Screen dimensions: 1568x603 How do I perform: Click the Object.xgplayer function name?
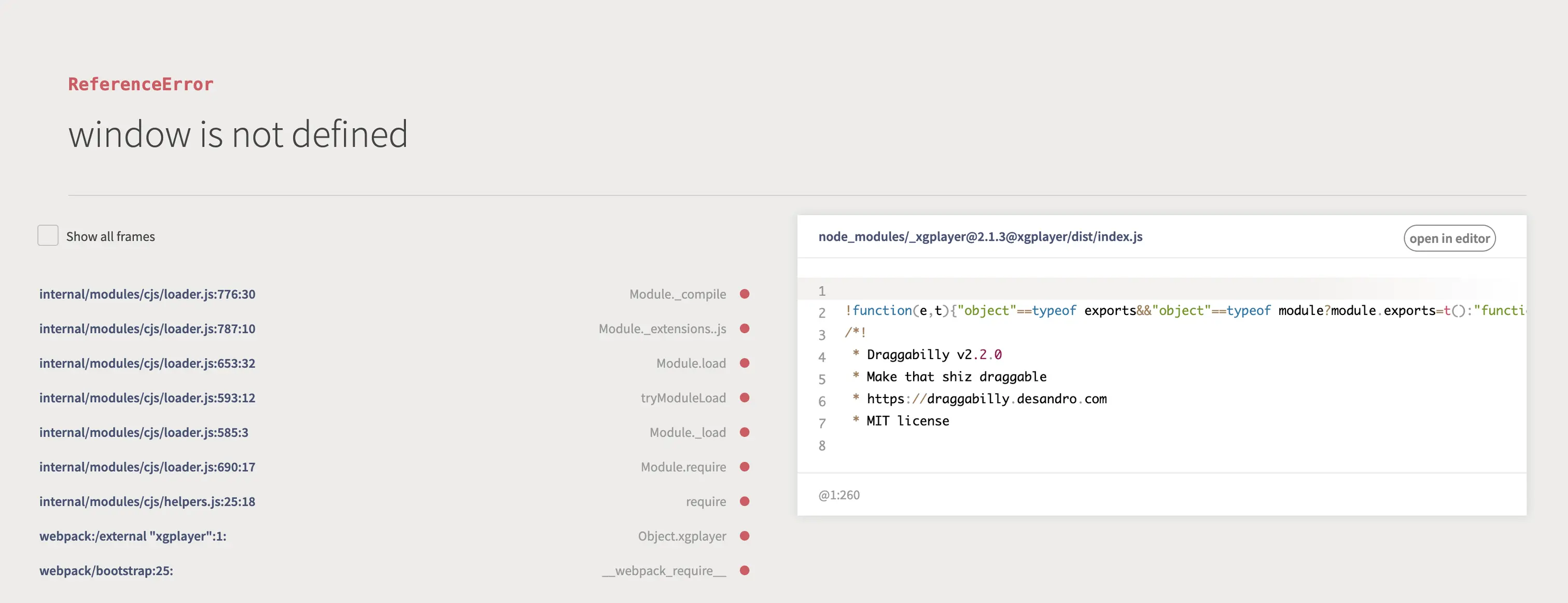pos(682,536)
